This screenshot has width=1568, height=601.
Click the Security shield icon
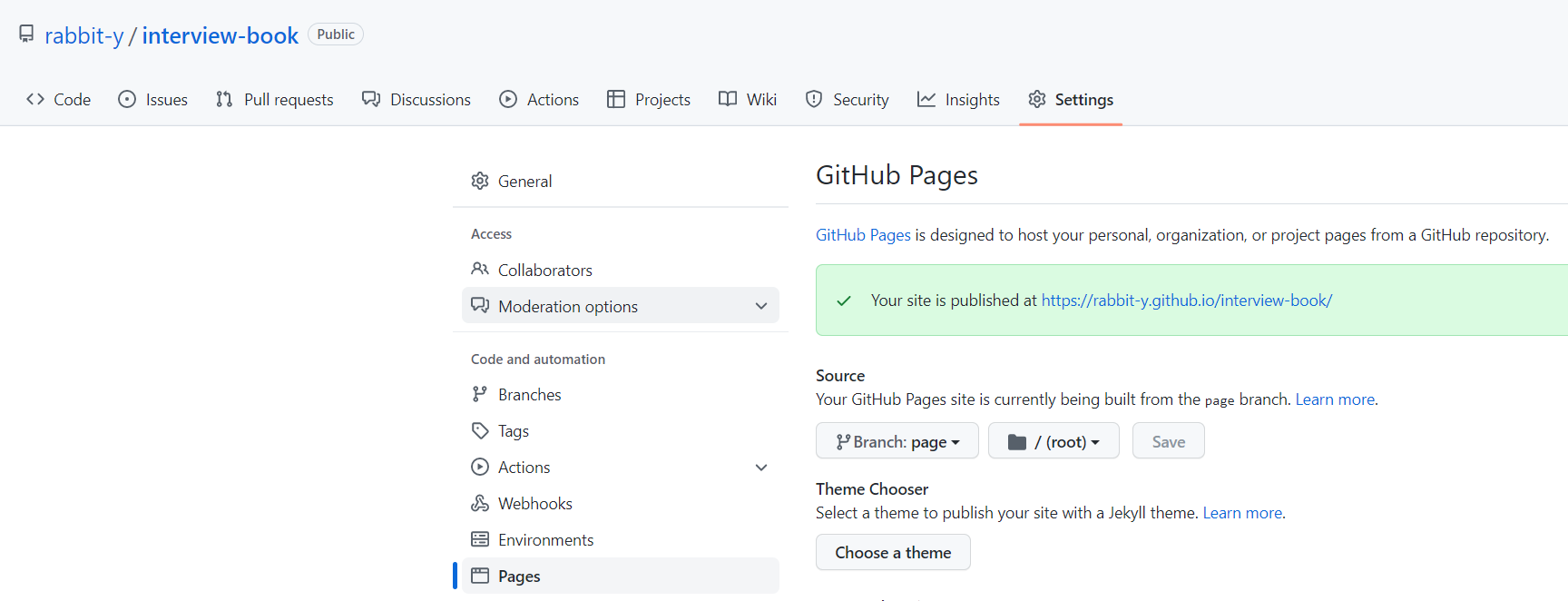(814, 99)
